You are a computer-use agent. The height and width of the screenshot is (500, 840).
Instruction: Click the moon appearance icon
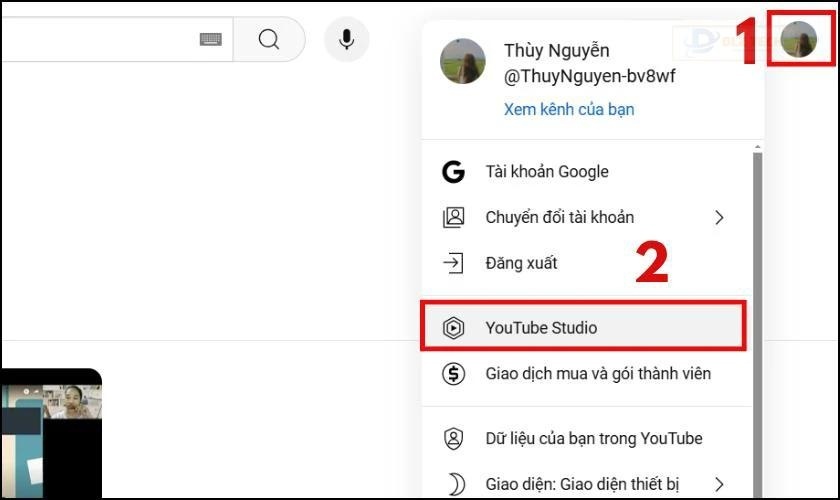(455, 484)
